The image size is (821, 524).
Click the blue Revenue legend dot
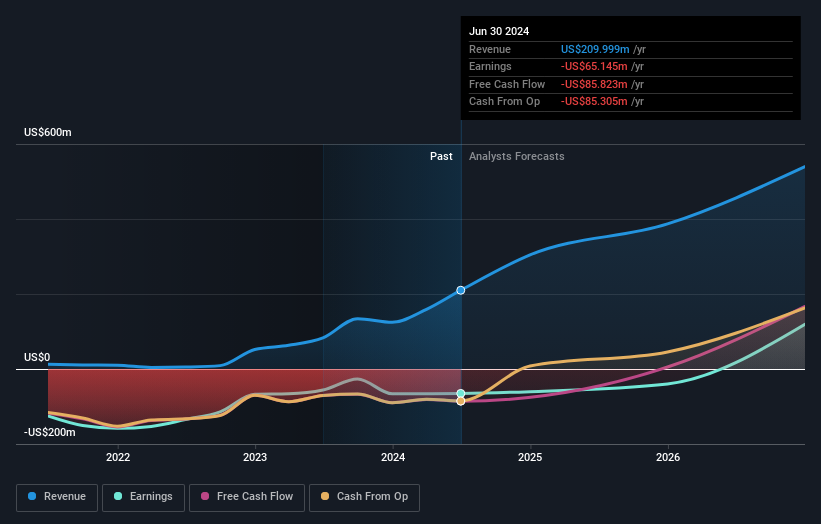pos(32,496)
